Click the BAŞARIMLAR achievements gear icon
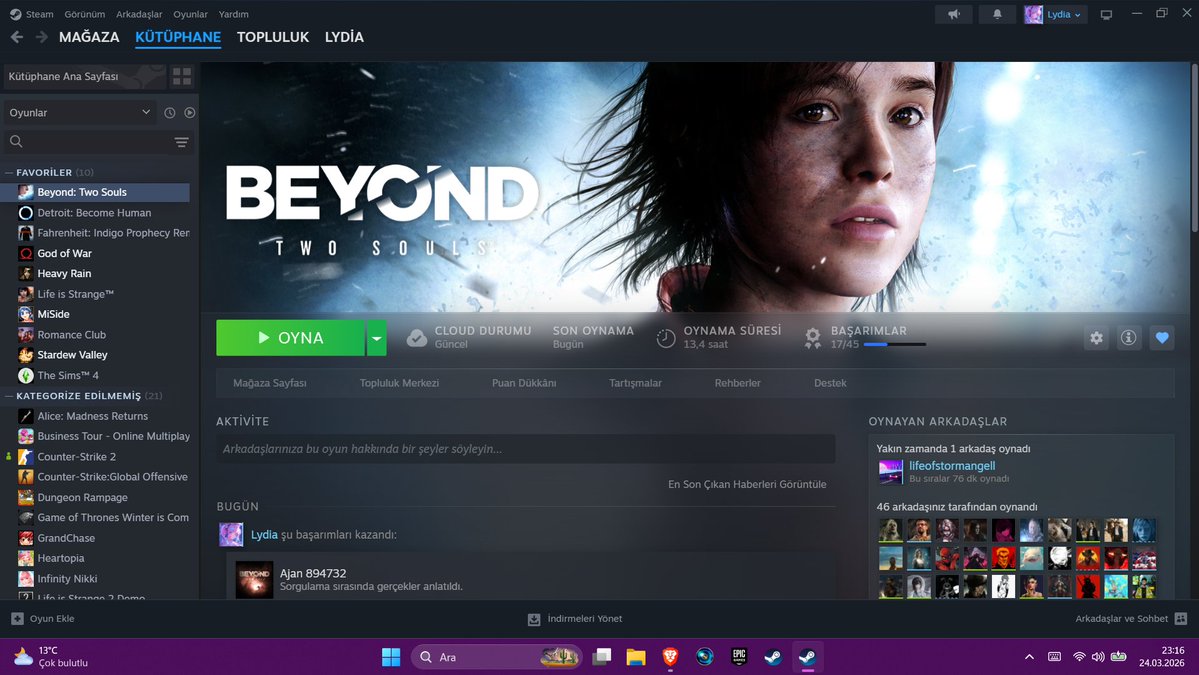The image size is (1199, 675). coord(813,338)
